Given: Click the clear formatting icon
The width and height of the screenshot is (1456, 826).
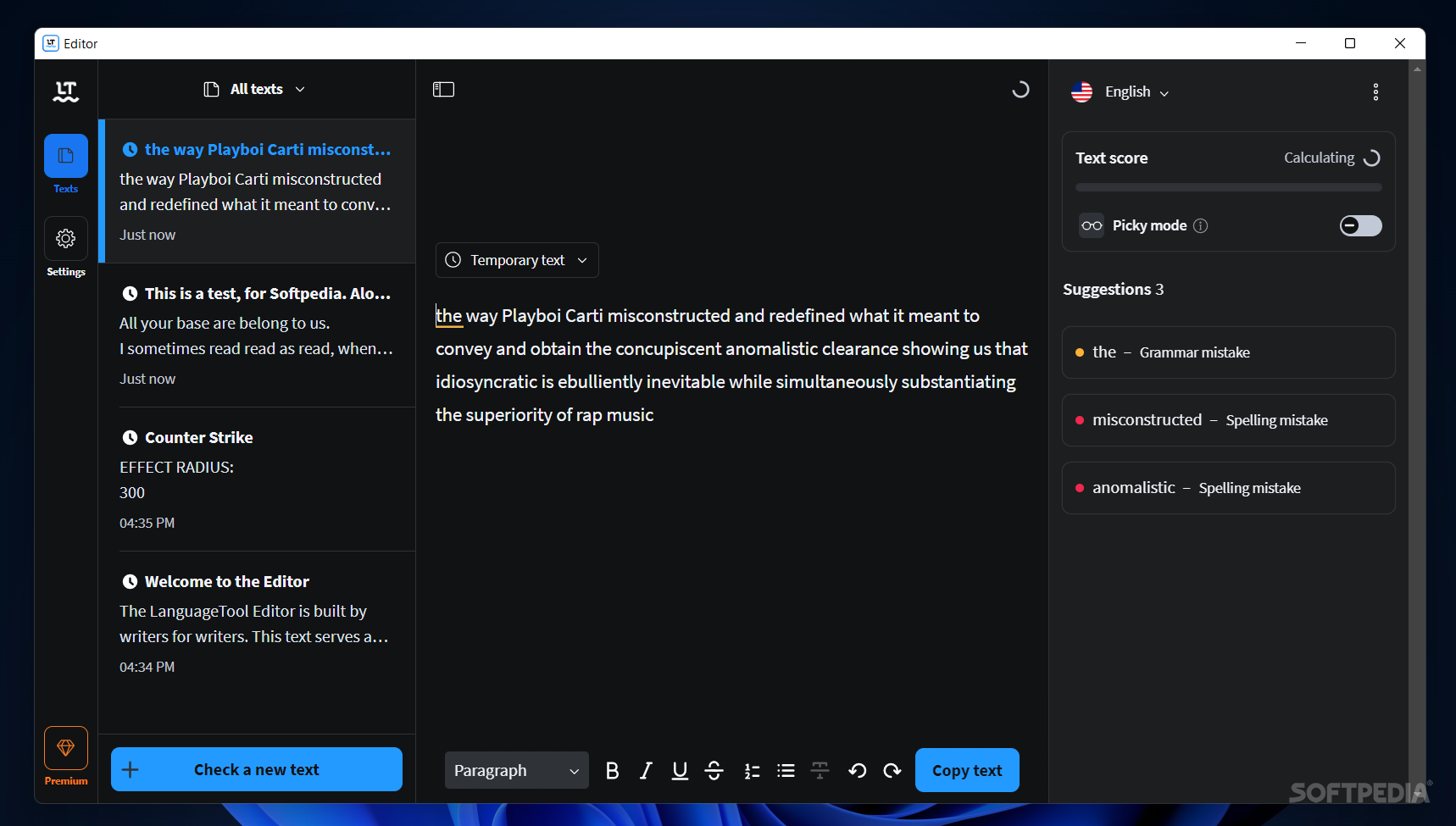Looking at the screenshot, I should 820,770.
